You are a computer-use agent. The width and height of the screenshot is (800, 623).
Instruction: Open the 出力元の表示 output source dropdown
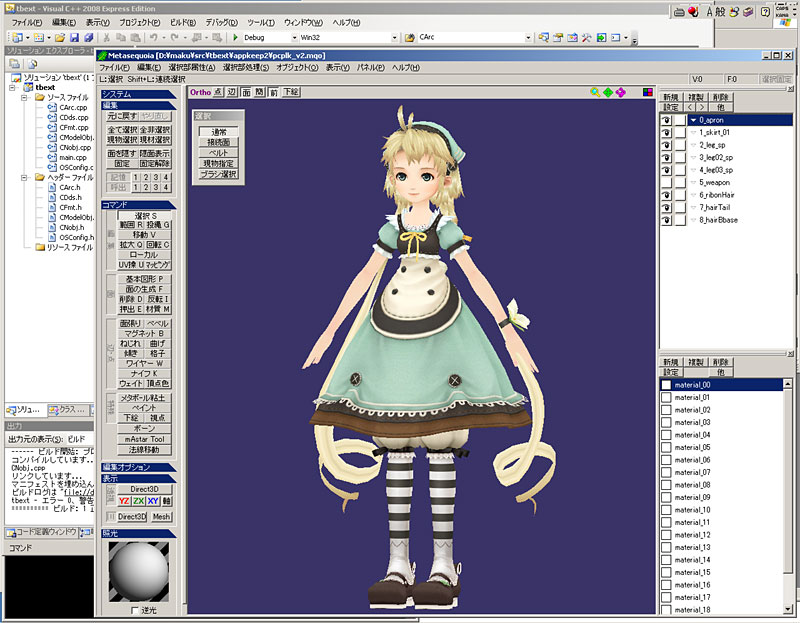(x=80, y=439)
